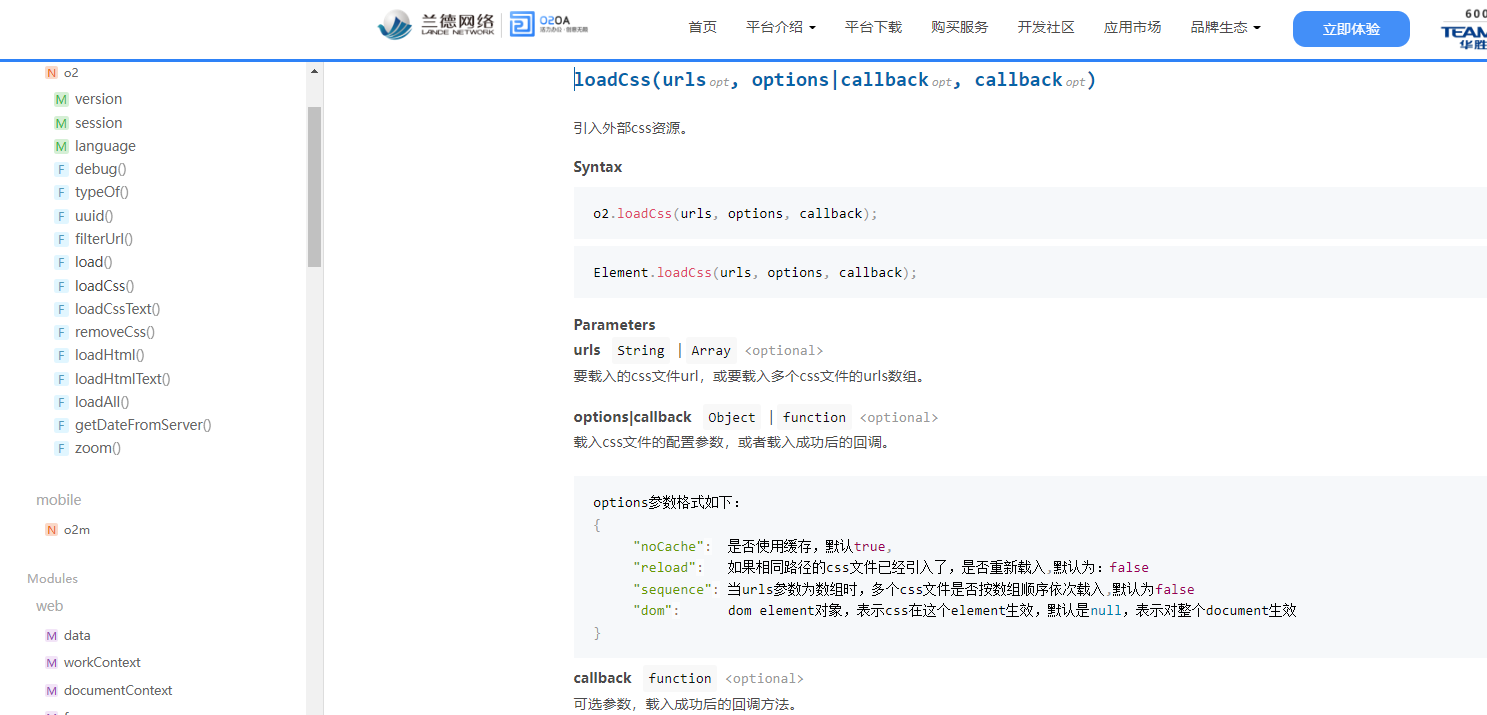Go to the uuid() function docs

pyautogui.click(x=94, y=216)
